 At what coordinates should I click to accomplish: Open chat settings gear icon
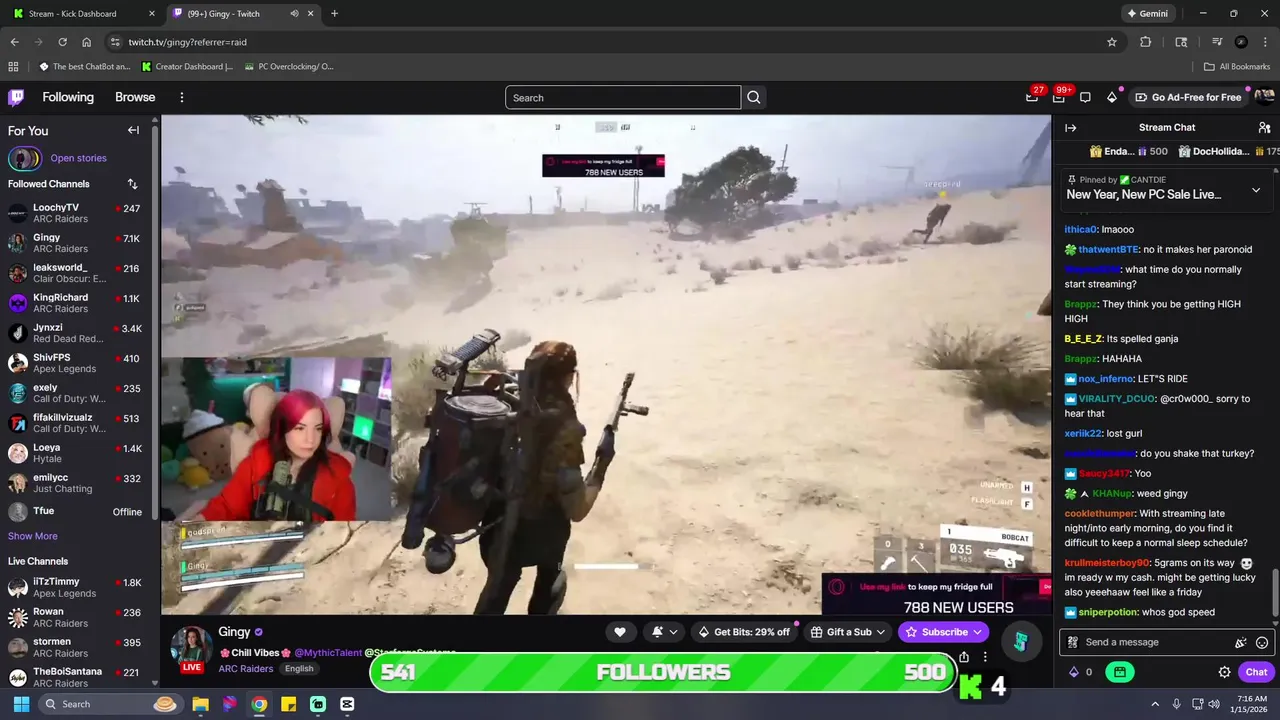(1224, 672)
